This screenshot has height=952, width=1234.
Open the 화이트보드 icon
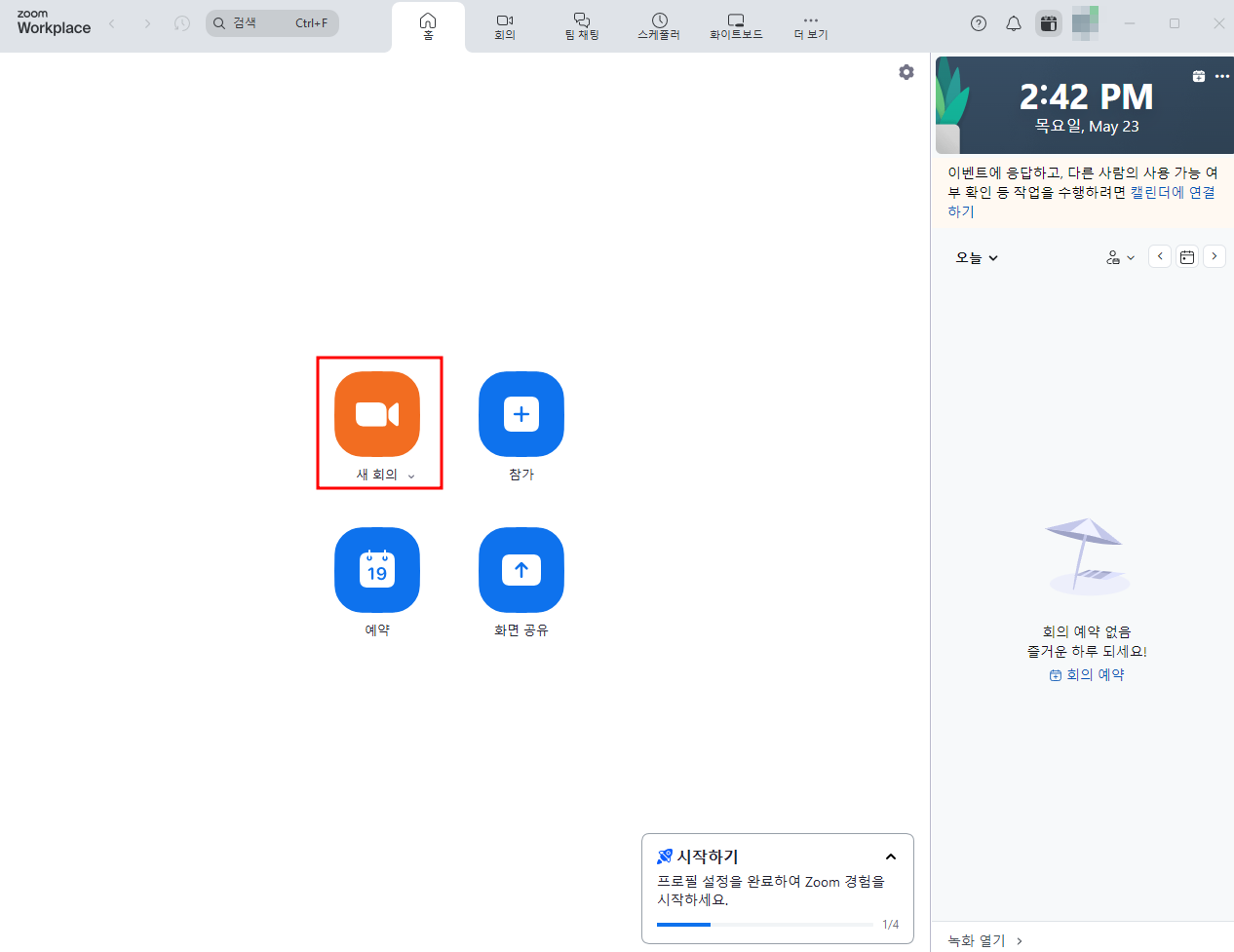click(x=736, y=25)
